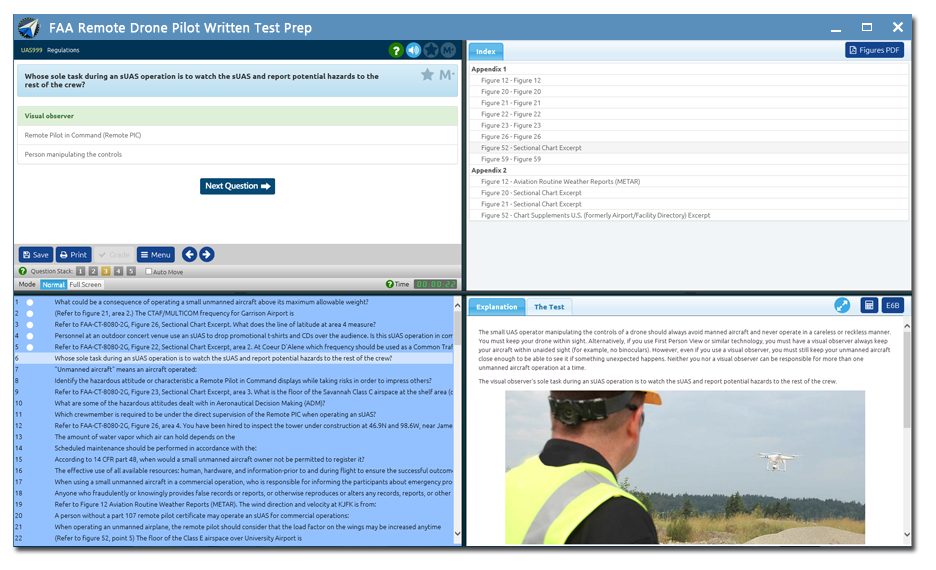Viewport: 936px width, 570px height.
Task: Switch to Full Screen mode
Action: click(x=85, y=285)
